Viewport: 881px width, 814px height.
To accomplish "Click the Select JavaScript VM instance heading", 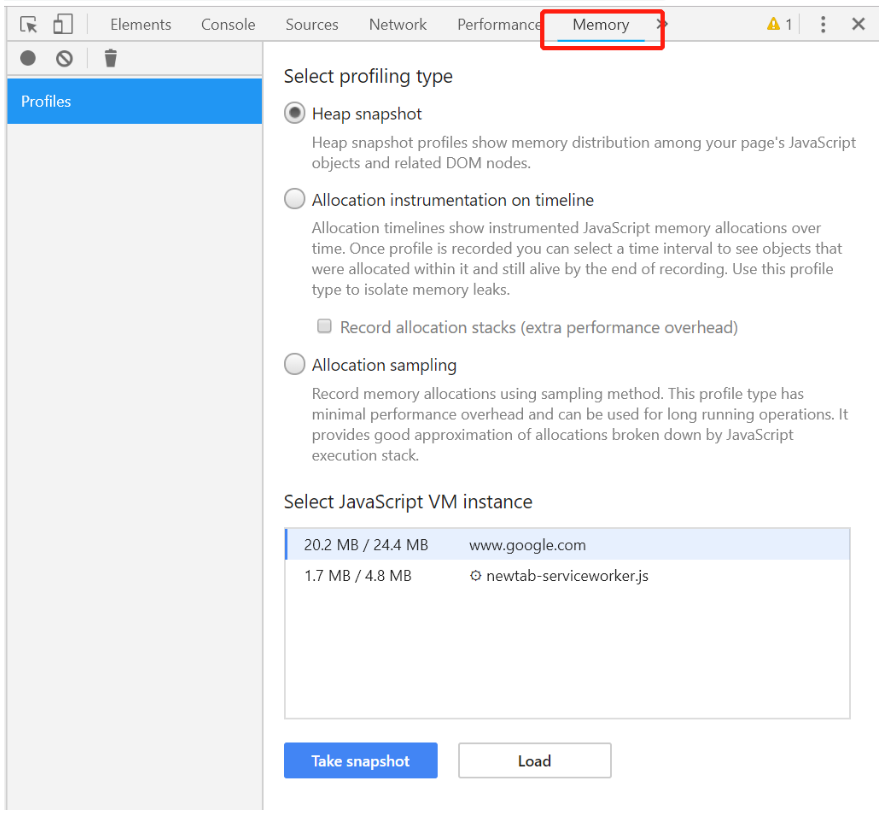I will 408,501.
